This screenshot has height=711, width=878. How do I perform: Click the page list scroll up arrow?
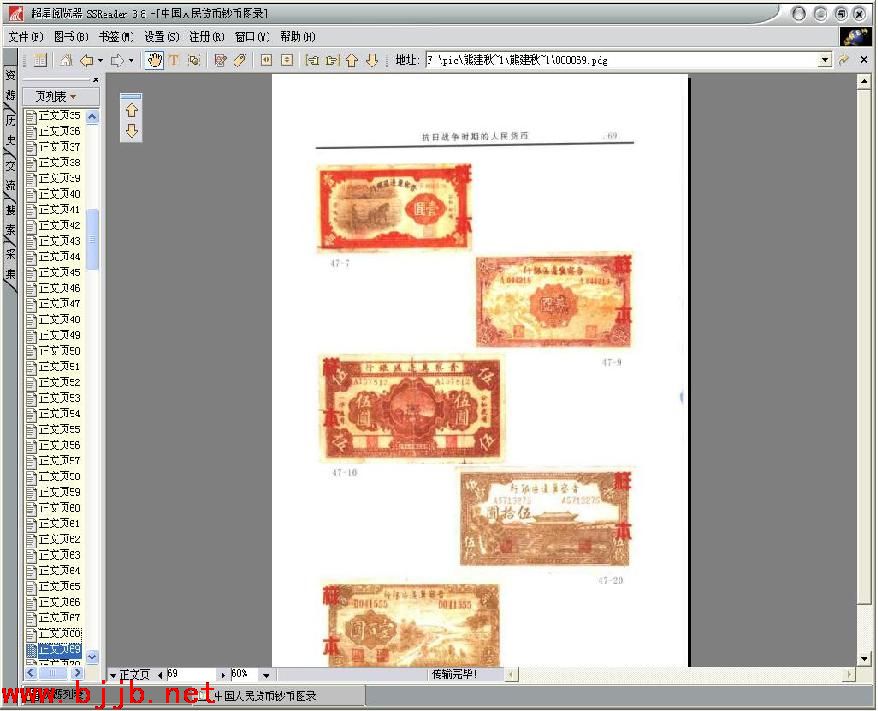pyautogui.click(x=92, y=117)
